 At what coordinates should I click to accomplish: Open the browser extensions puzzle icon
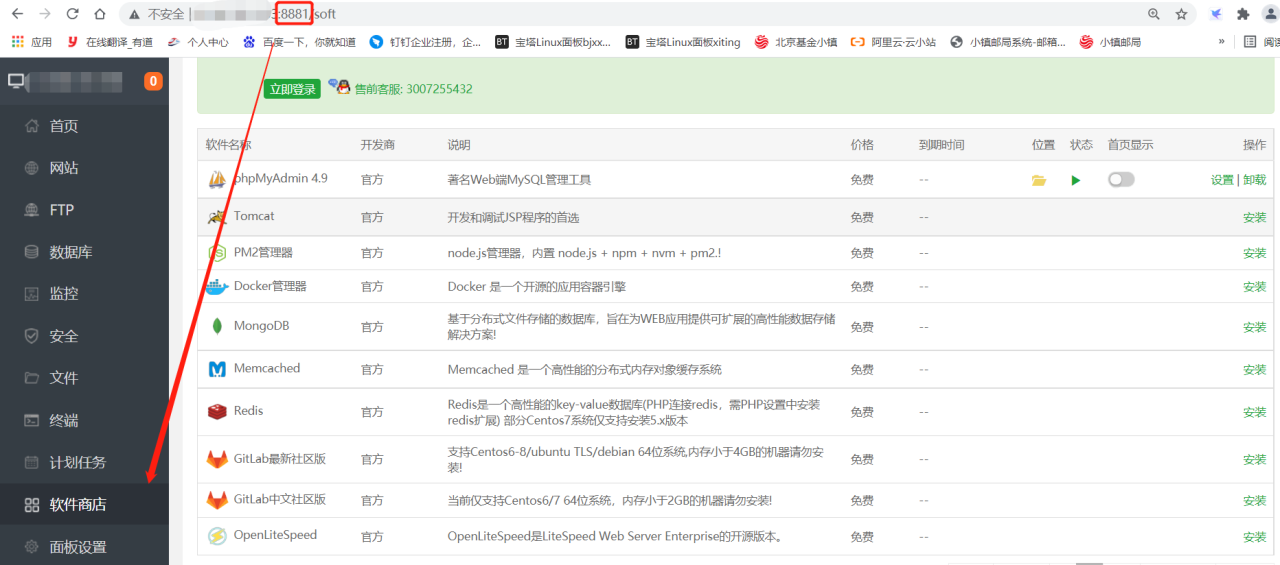[1243, 14]
